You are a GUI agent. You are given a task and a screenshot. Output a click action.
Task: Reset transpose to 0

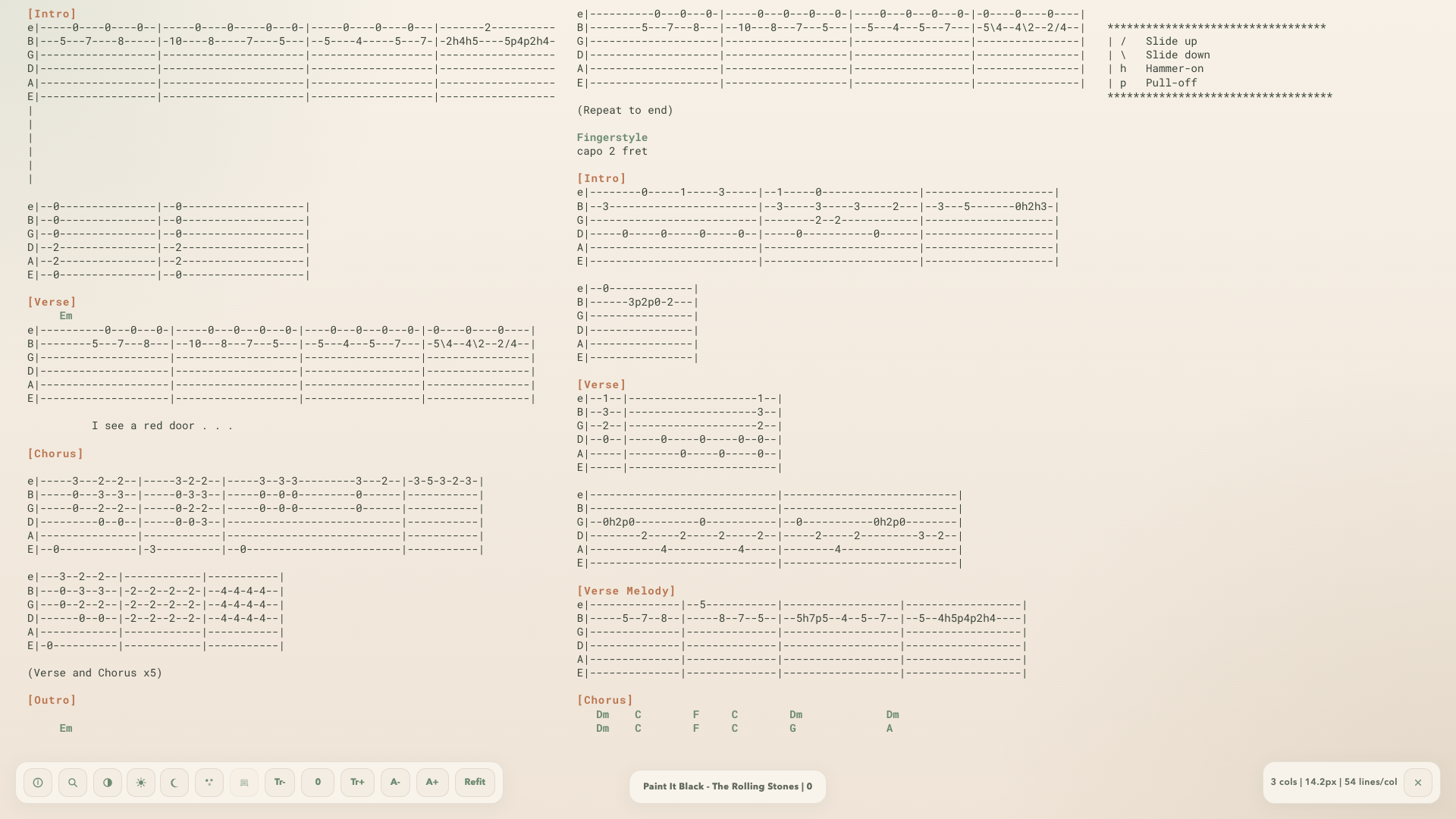[x=318, y=782]
